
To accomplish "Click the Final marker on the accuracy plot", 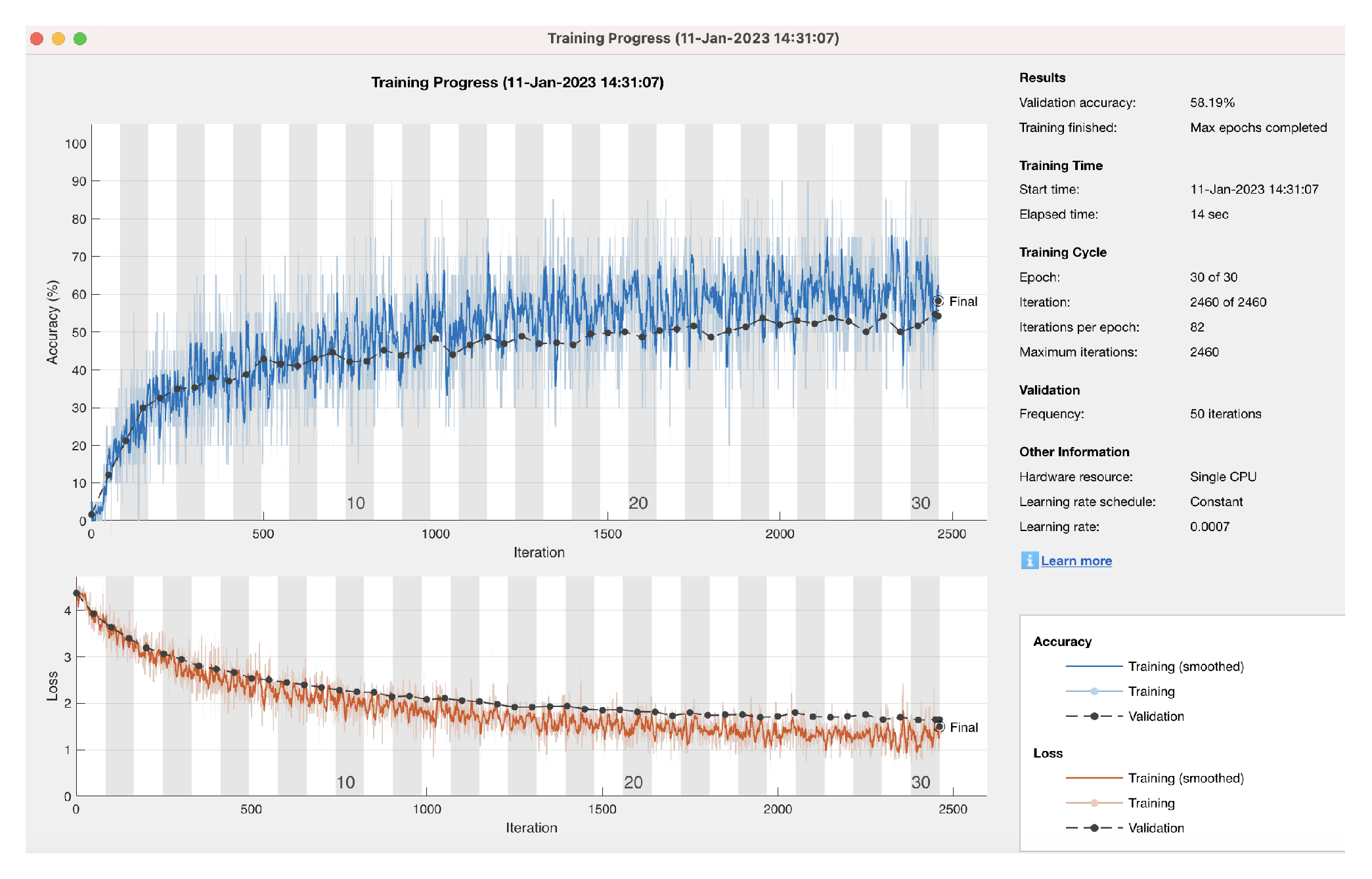I will pyautogui.click(x=939, y=301).
